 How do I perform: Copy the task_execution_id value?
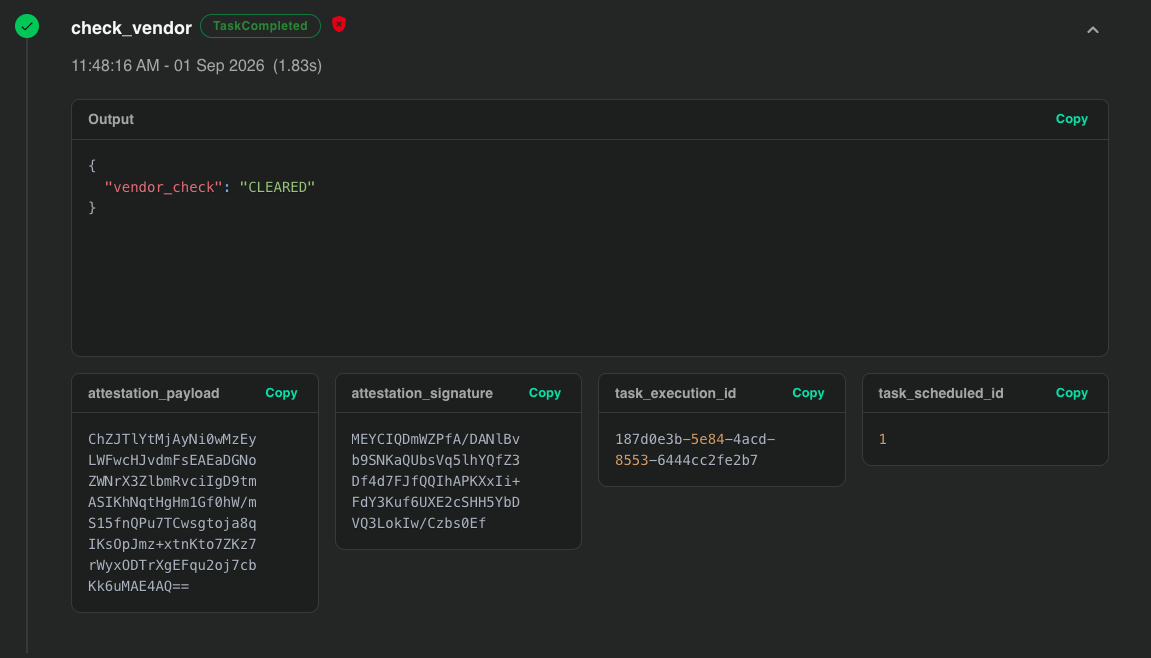click(808, 393)
